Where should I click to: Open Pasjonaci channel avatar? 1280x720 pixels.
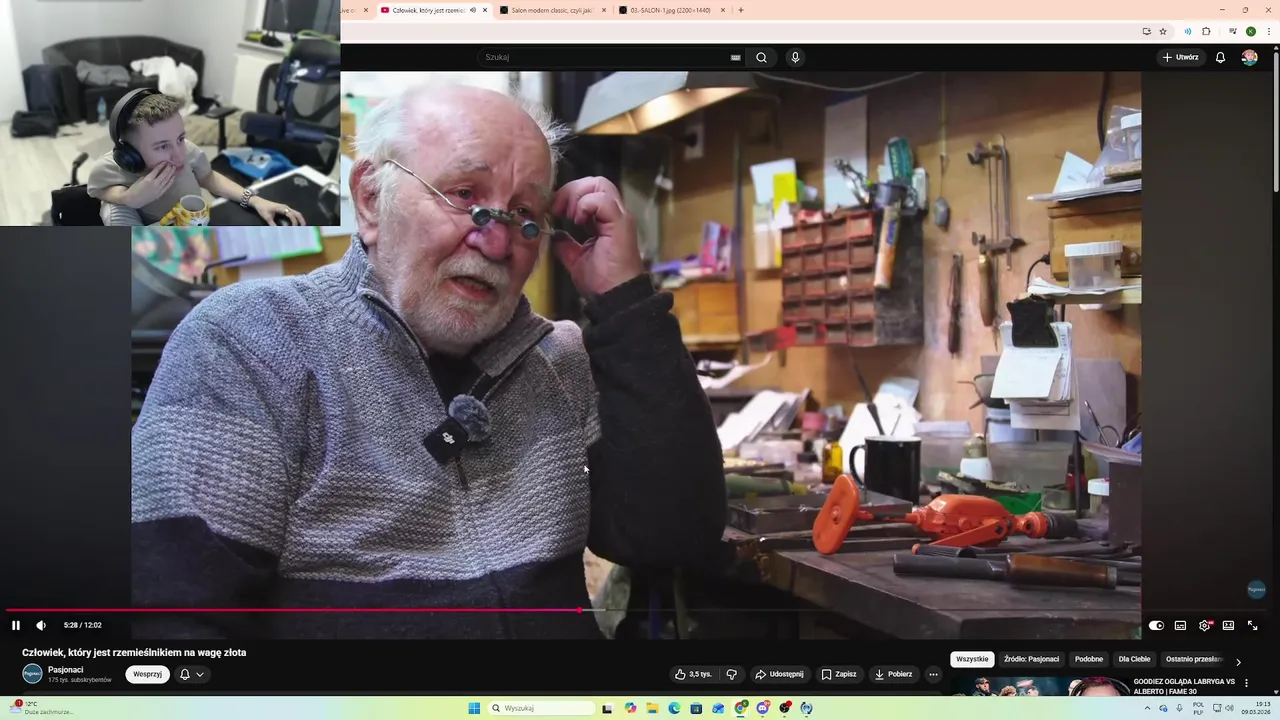[32, 674]
